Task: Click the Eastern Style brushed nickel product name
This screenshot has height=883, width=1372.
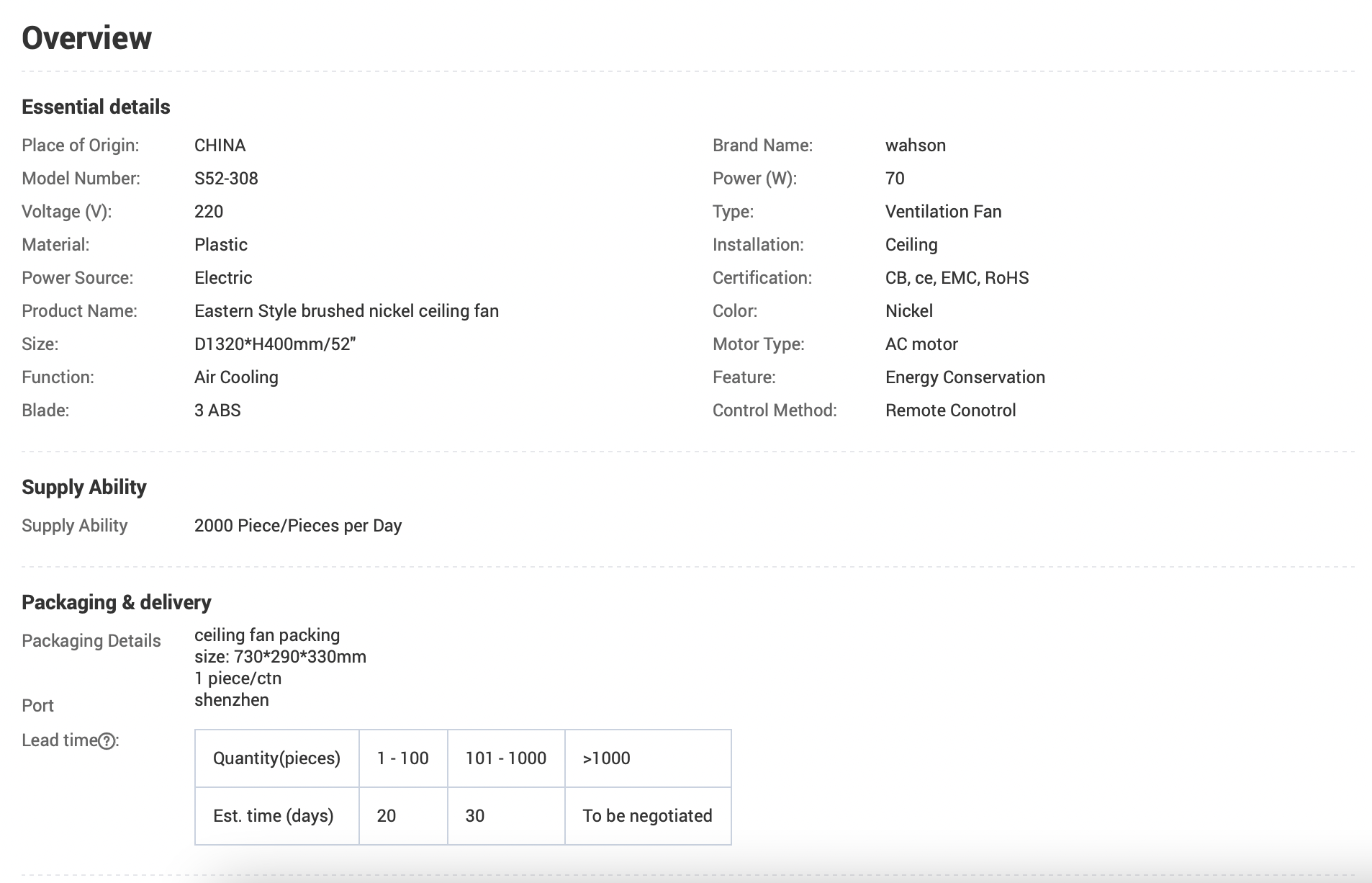Action: click(346, 311)
